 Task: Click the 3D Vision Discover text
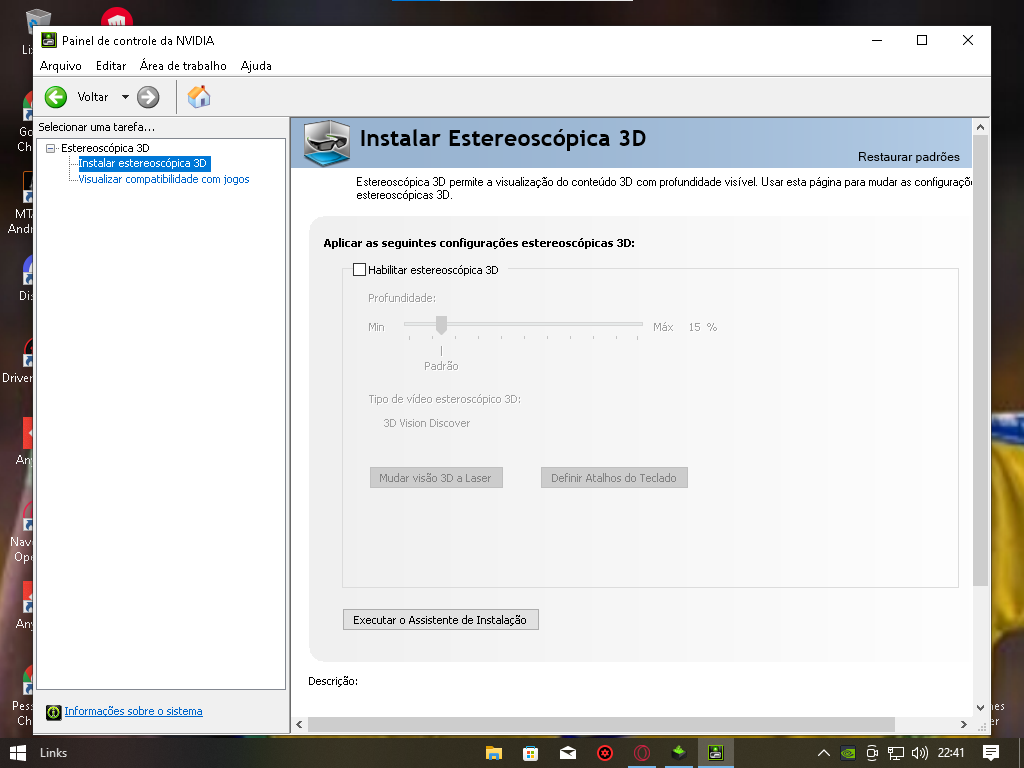point(426,423)
